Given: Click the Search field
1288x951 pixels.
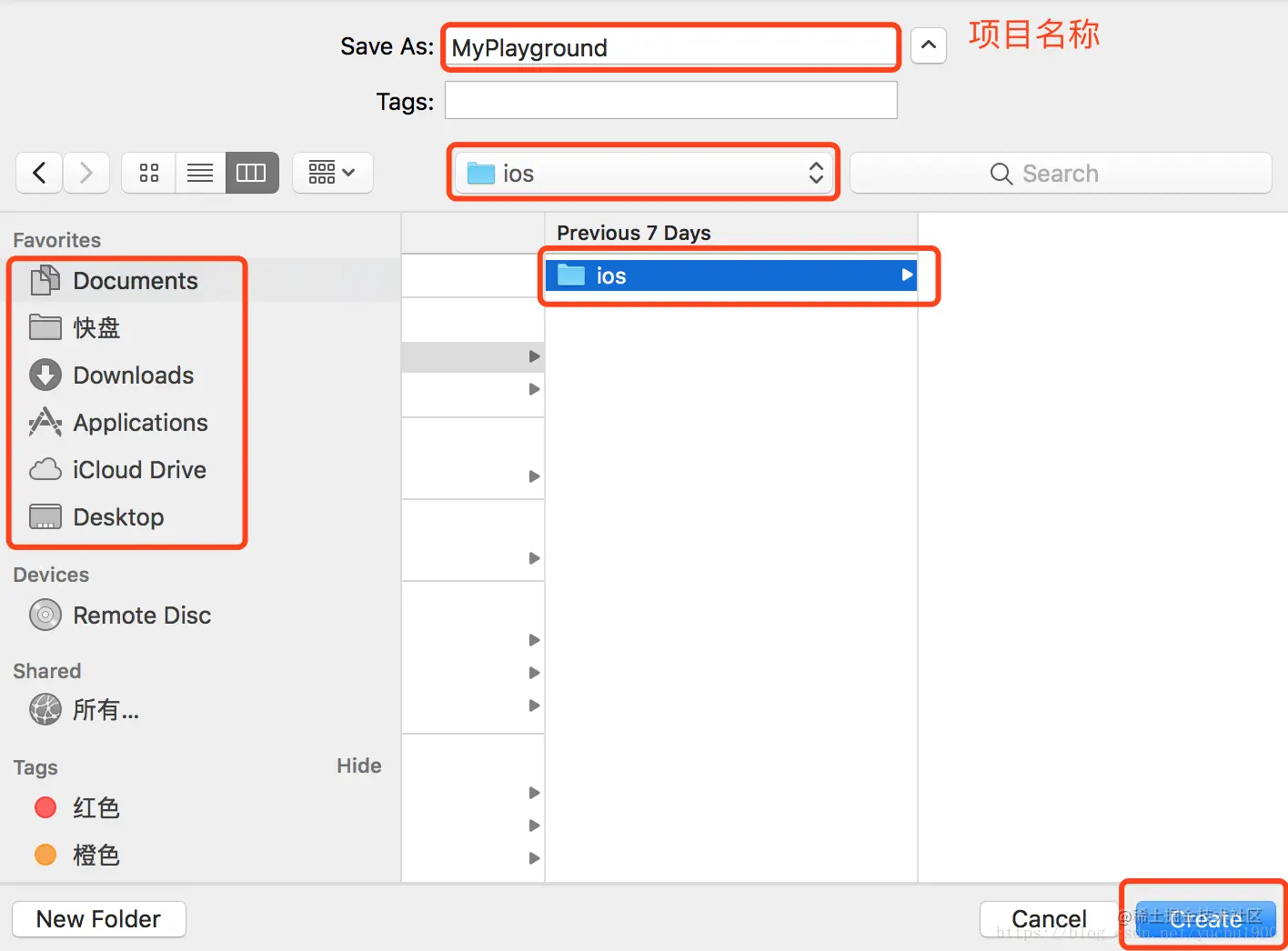Looking at the screenshot, I should click(x=1061, y=173).
